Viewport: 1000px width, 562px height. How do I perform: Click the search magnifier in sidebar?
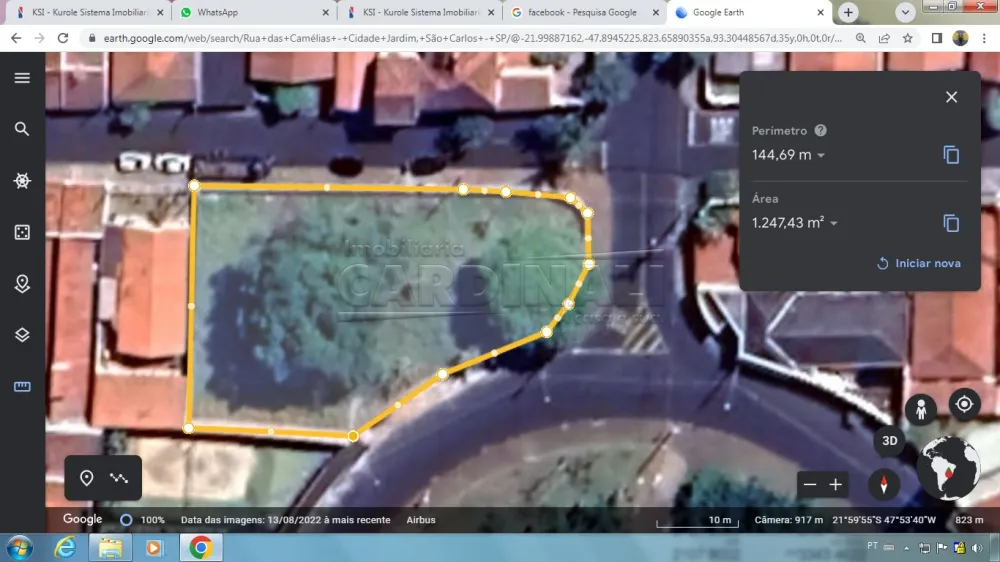[22, 129]
